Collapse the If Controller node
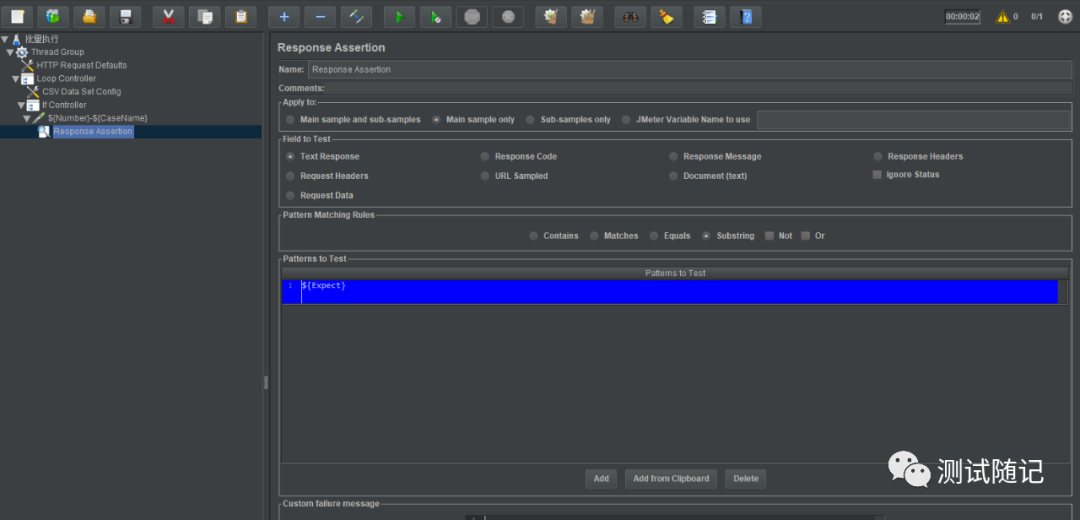1080x520 pixels. [x=21, y=105]
